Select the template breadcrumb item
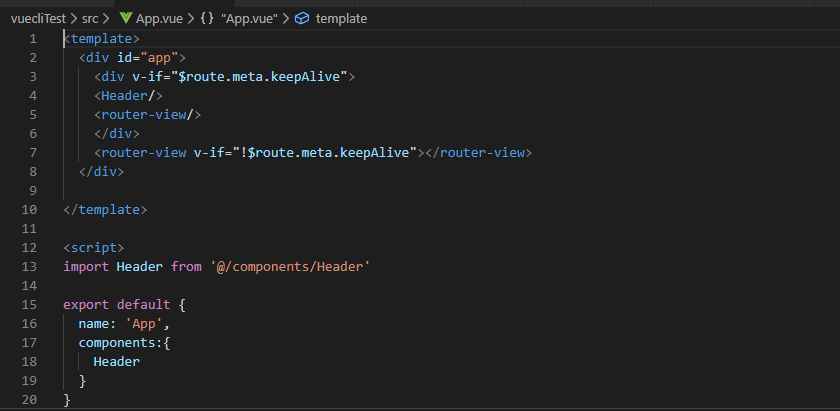Viewport: 840px width, 411px height. pyautogui.click(x=341, y=19)
